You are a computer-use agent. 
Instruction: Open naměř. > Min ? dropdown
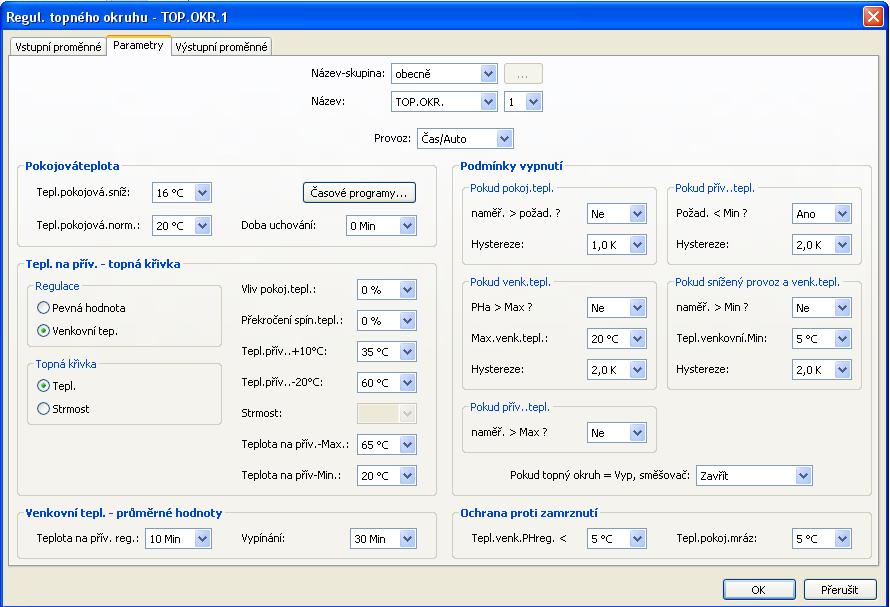point(821,308)
